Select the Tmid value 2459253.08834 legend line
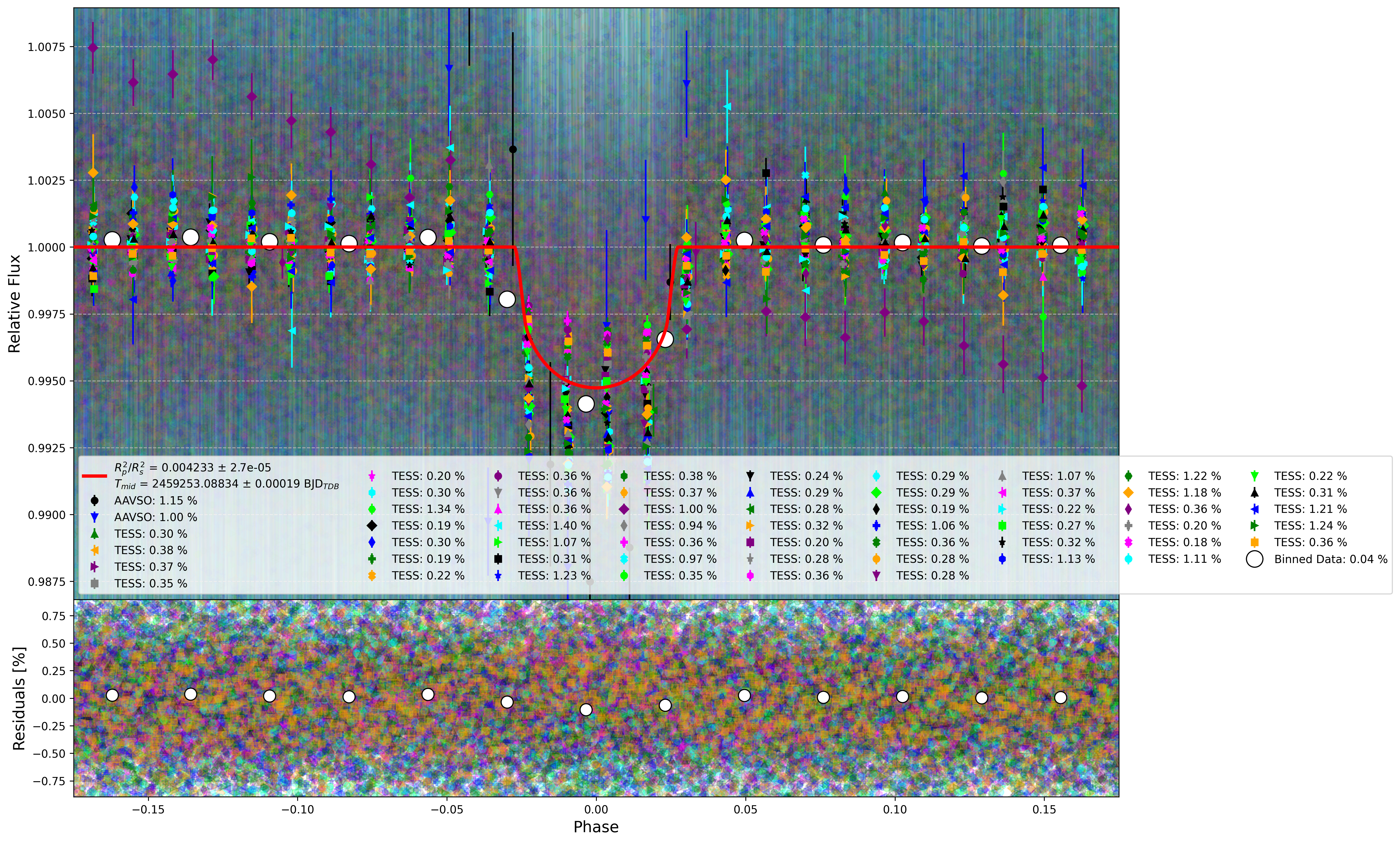Viewport: 1400px width, 843px height. pos(226,485)
